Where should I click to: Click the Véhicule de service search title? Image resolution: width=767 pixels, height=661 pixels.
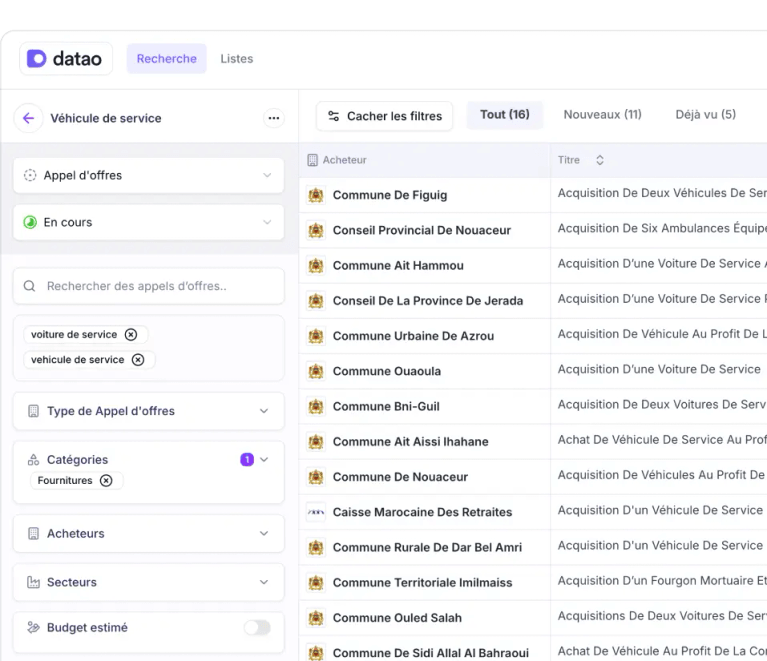point(106,118)
